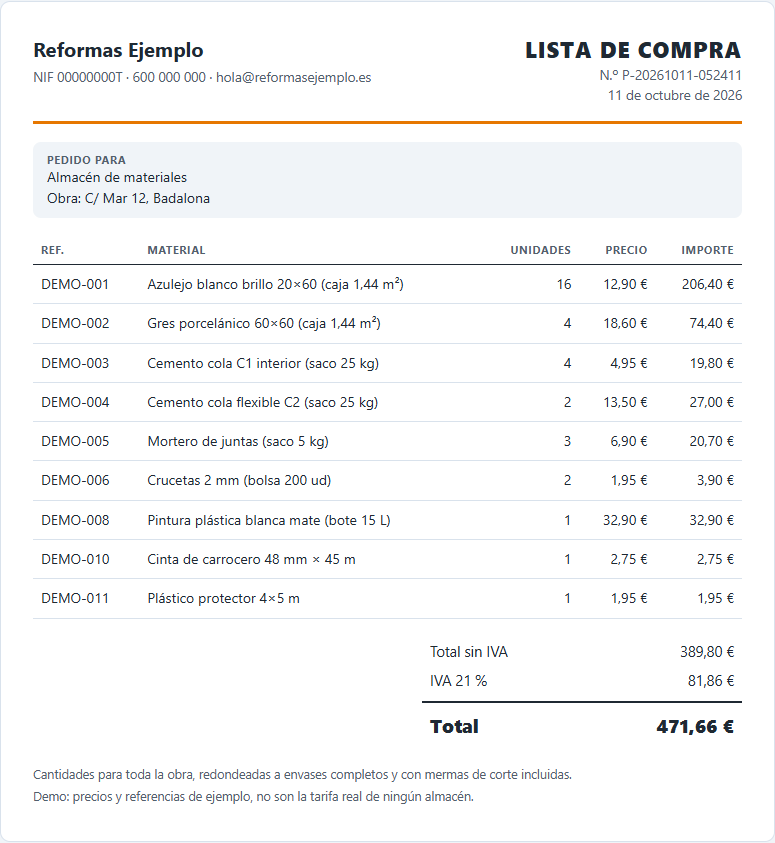Click price 6,90 €
The image size is (775, 843).
point(629,441)
